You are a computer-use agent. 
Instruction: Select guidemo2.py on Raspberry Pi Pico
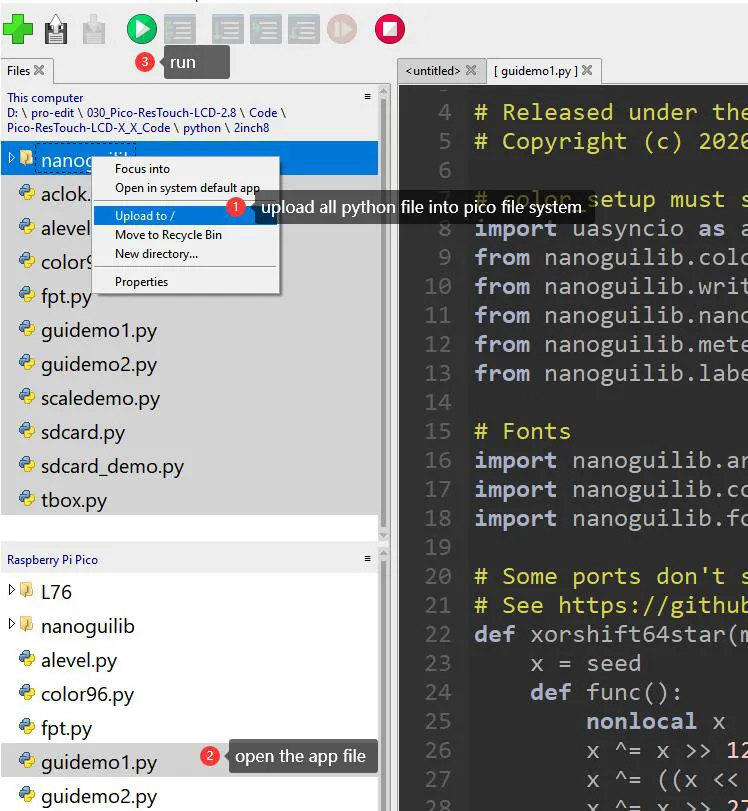[x=99, y=797]
